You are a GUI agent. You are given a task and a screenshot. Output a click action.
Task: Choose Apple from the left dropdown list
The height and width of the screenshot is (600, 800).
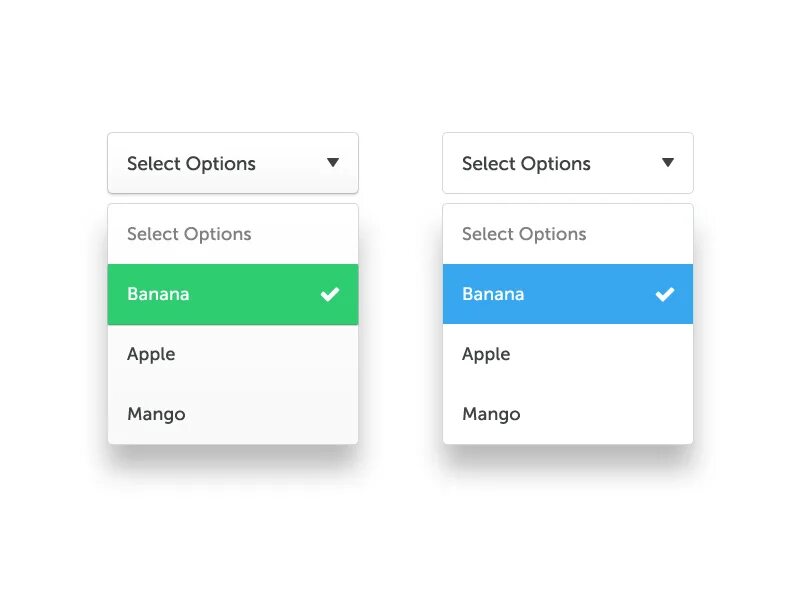click(x=151, y=354)
